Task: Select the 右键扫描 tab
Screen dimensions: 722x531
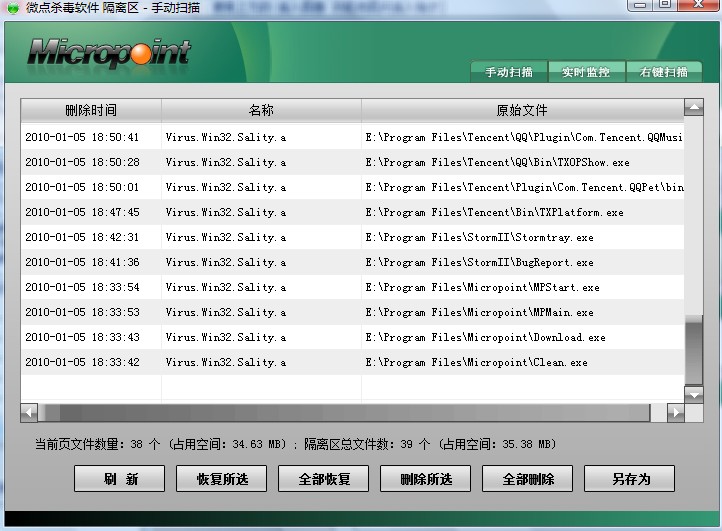Action: [664, 72]
